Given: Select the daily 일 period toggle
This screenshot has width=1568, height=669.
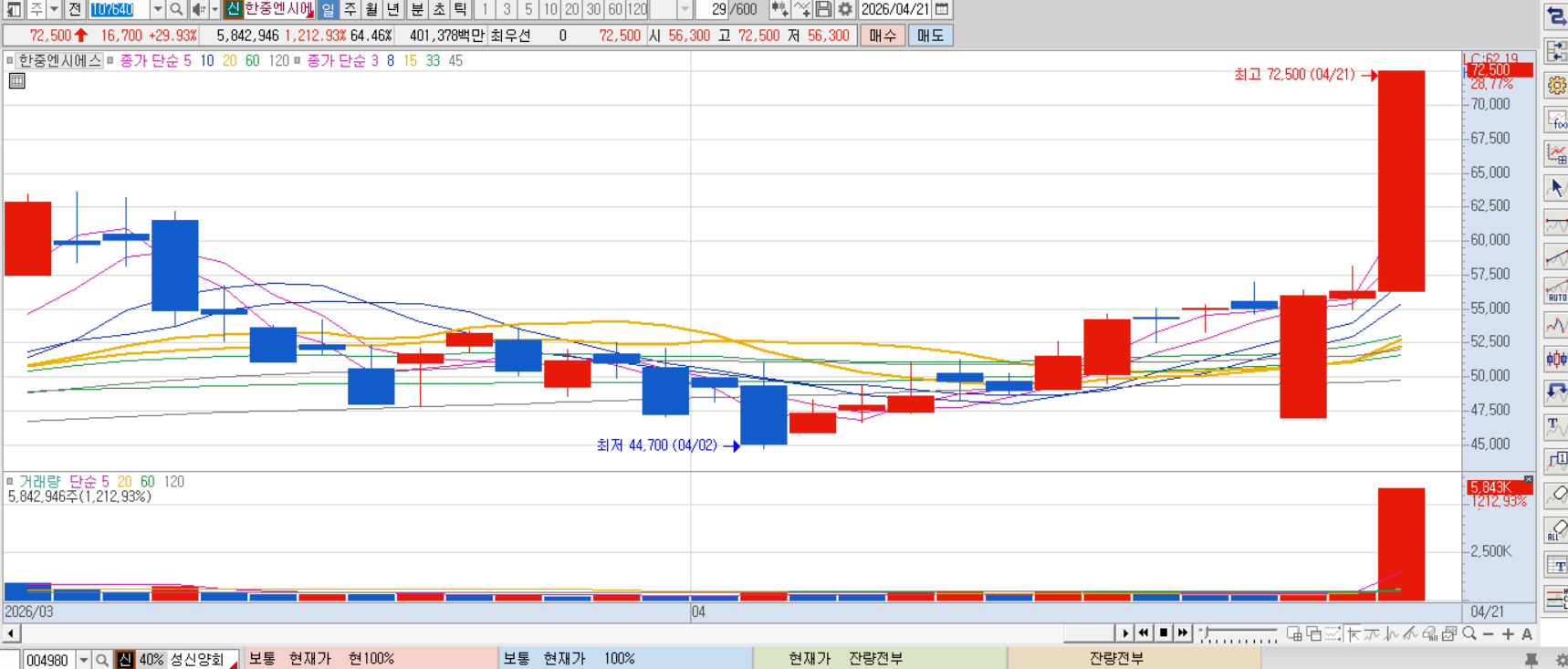Looking at the screenshot, I should 328,9.
